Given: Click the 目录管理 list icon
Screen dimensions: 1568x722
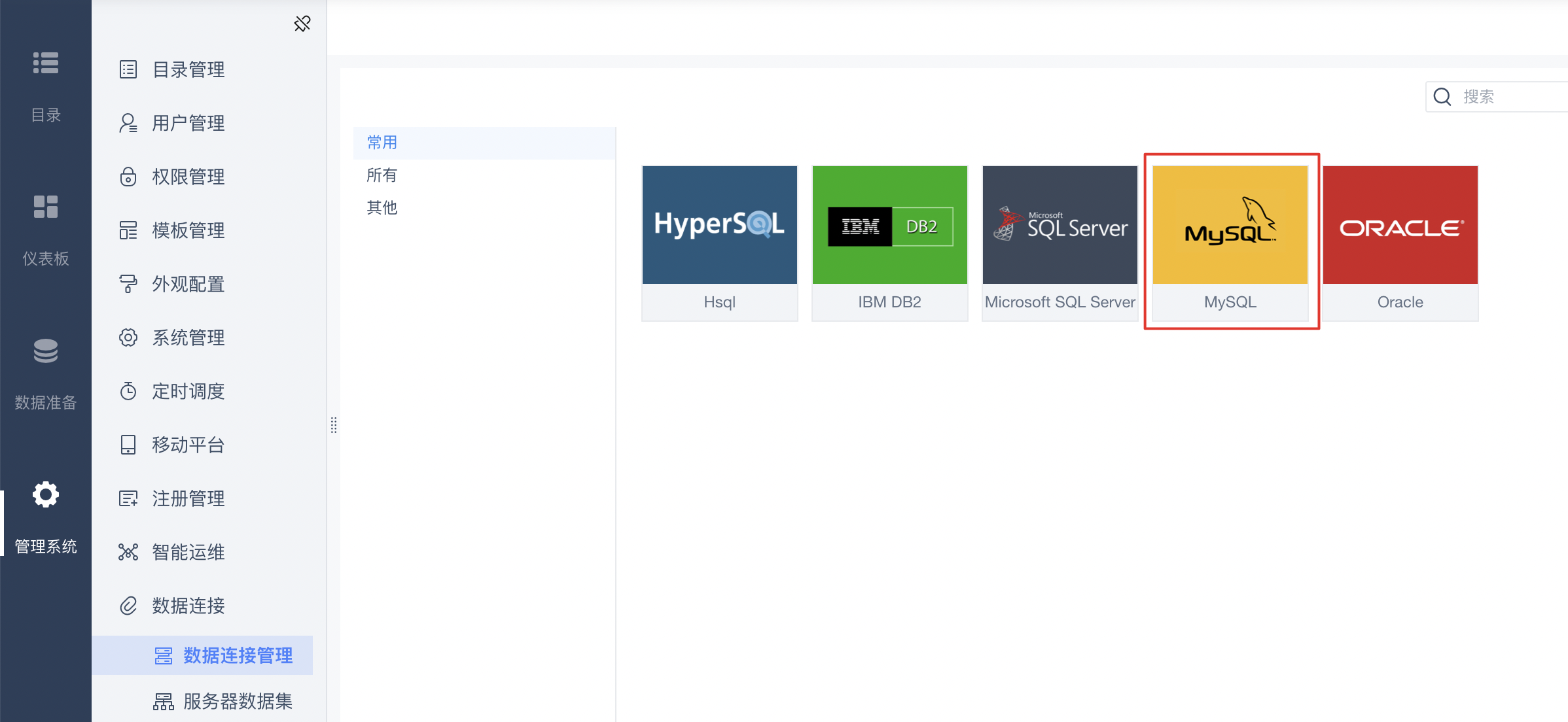Looking at the screenshot, I should tap(128, 69).
